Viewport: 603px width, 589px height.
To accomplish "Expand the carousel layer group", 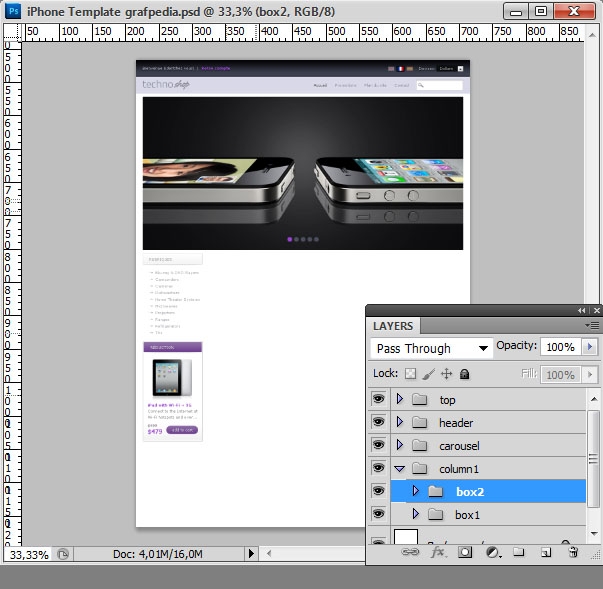I will click(400, 445).
